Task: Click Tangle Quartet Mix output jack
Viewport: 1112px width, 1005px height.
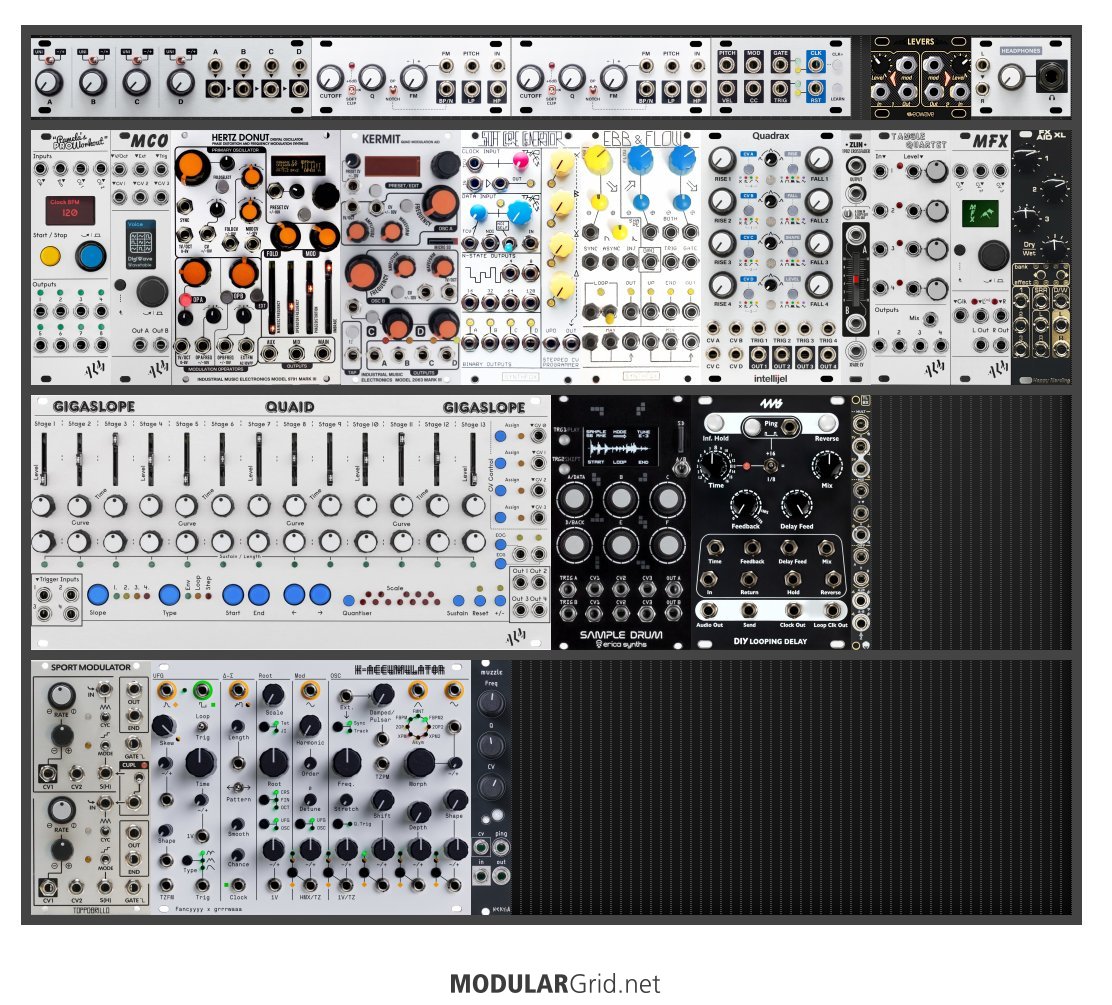Action: pyautogui.click(x=930, y=319)
